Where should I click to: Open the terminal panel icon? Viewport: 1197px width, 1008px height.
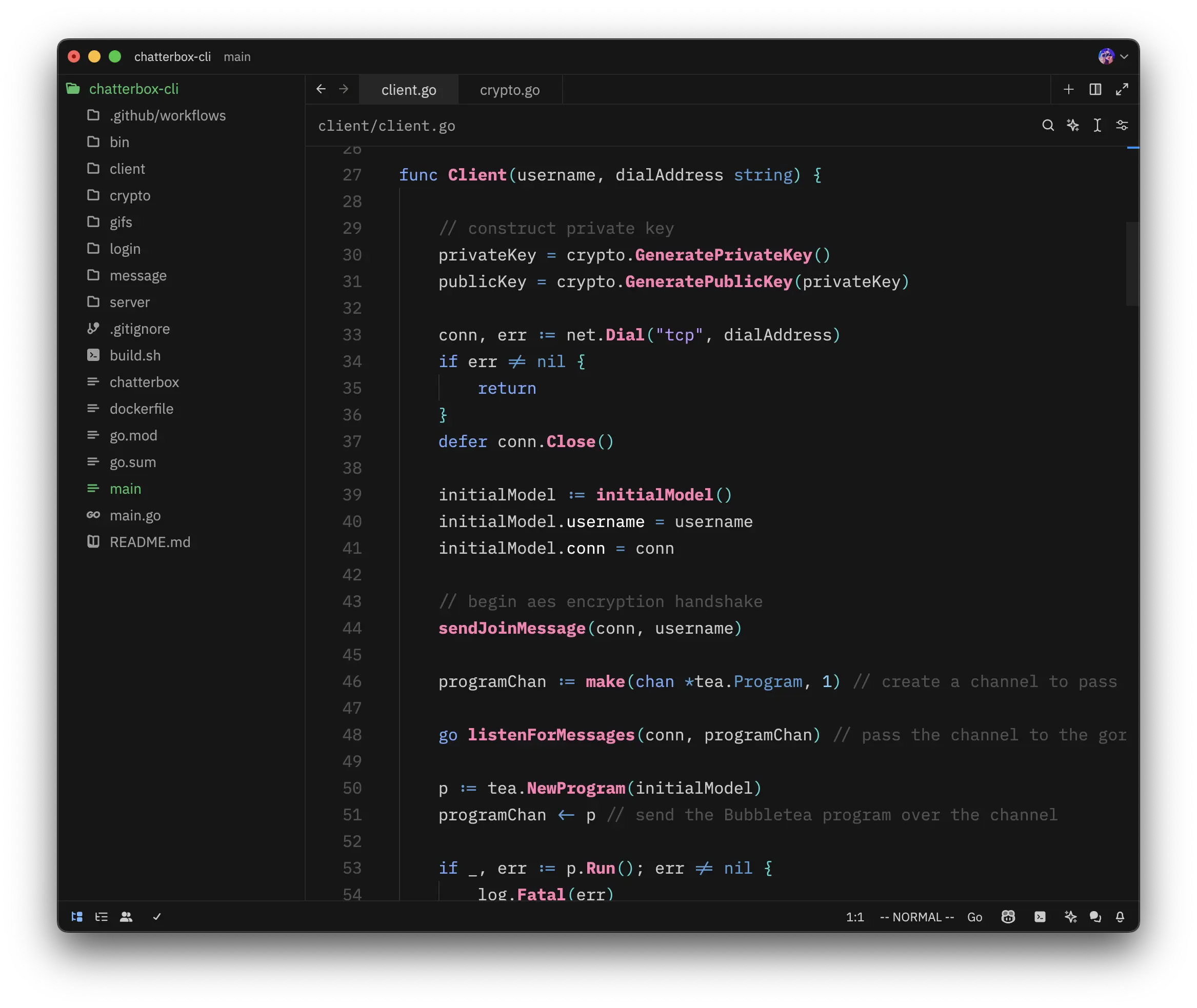(1040, 917)
